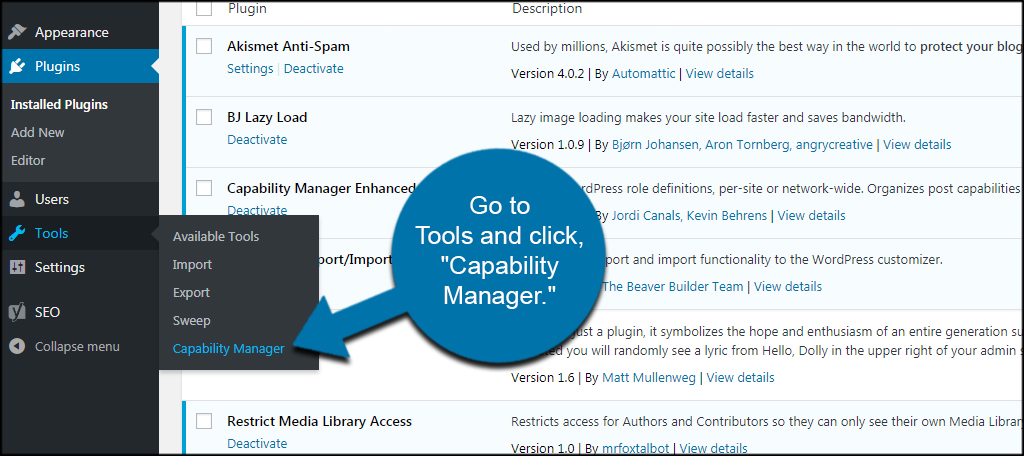Click the Plugins plug icon
Screen dimensions: 1024x456
click(x=18, y=66)
